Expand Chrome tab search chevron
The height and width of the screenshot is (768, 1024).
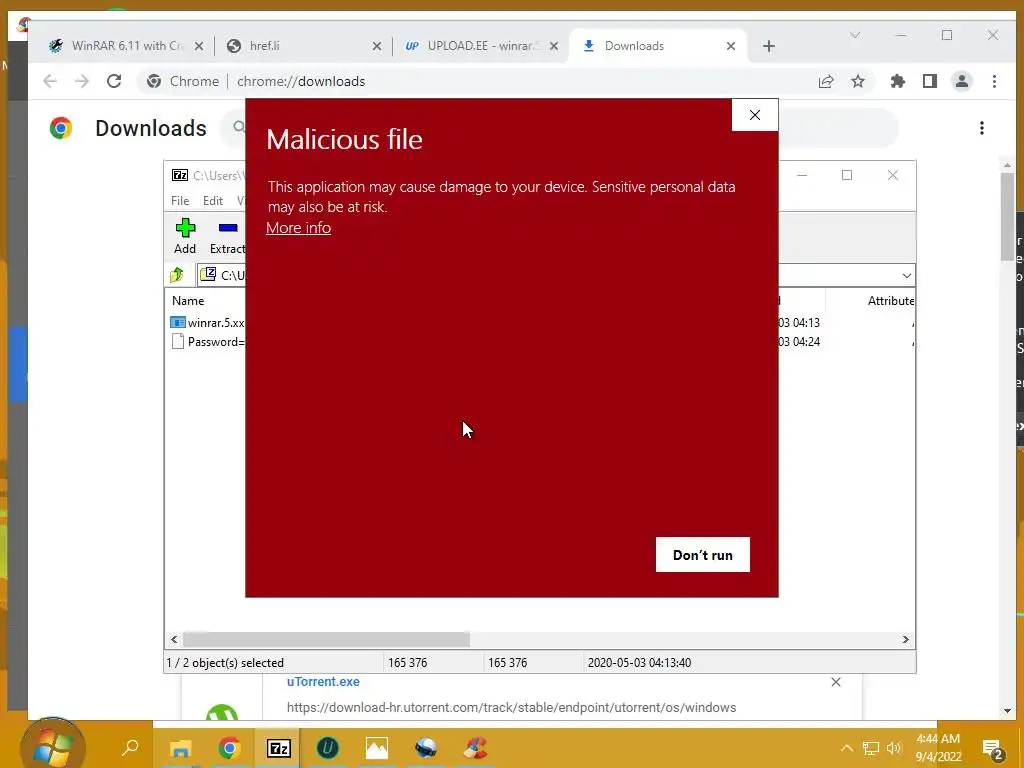point(854,35)
